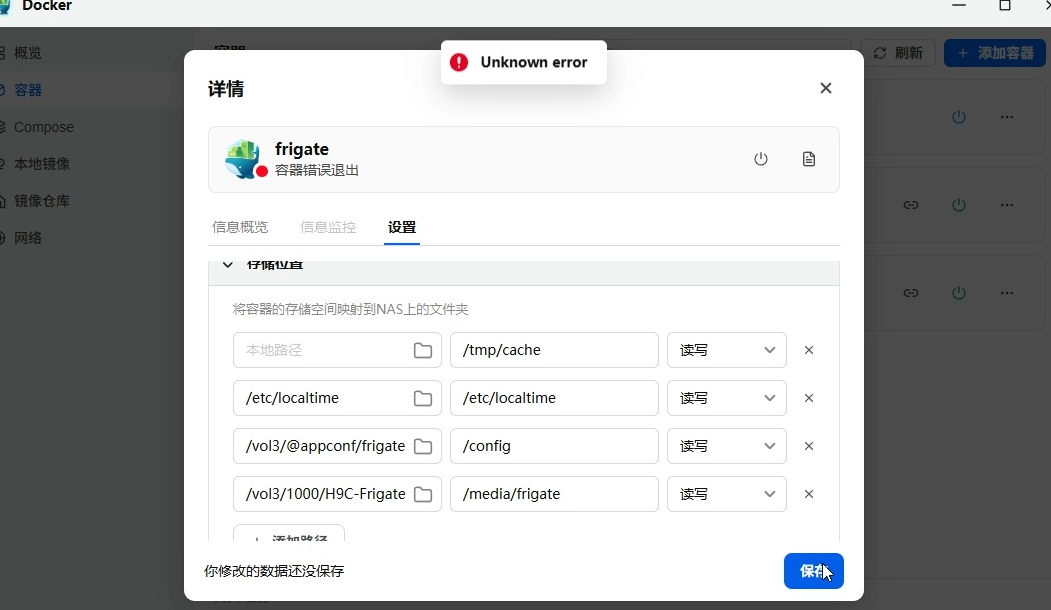The image size is (1051, 610).
Task: Click the frigate container whale image
Action: point(243,159)
